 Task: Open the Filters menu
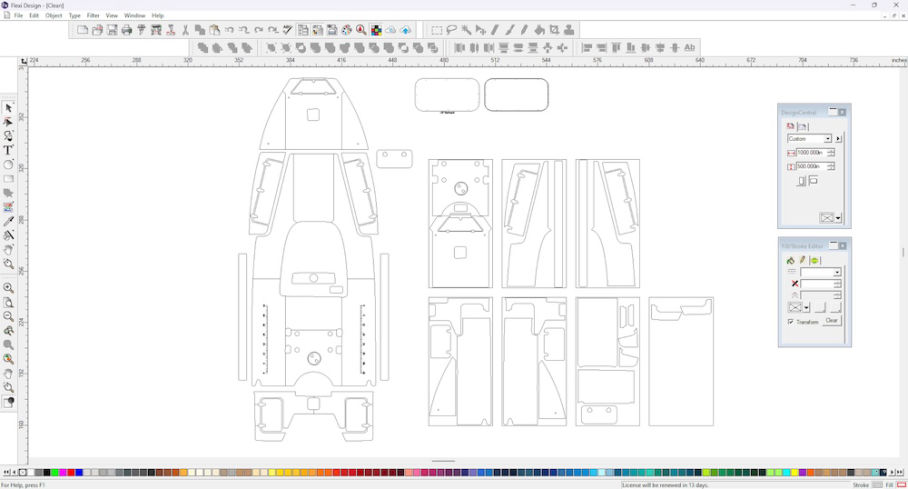(x=93, y=16)
